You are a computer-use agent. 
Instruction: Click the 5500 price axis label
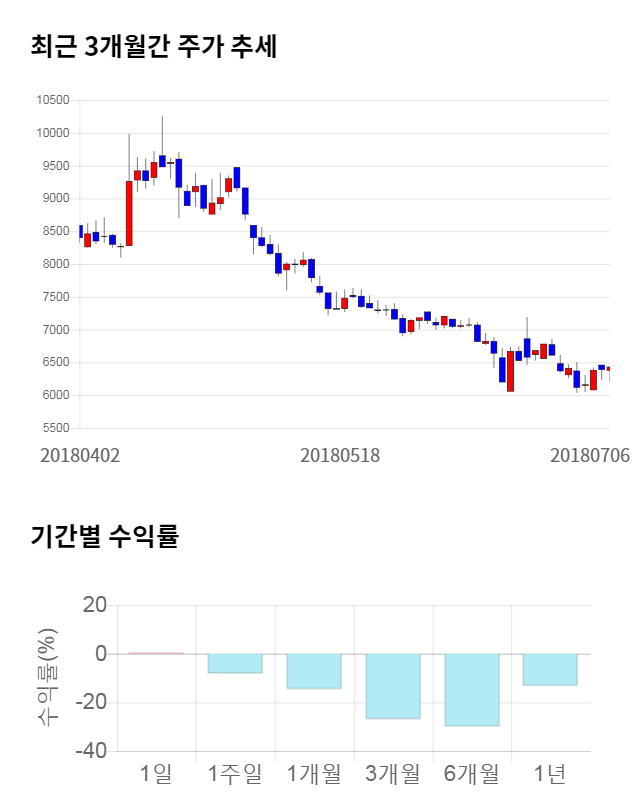click(x=55, y=428)
